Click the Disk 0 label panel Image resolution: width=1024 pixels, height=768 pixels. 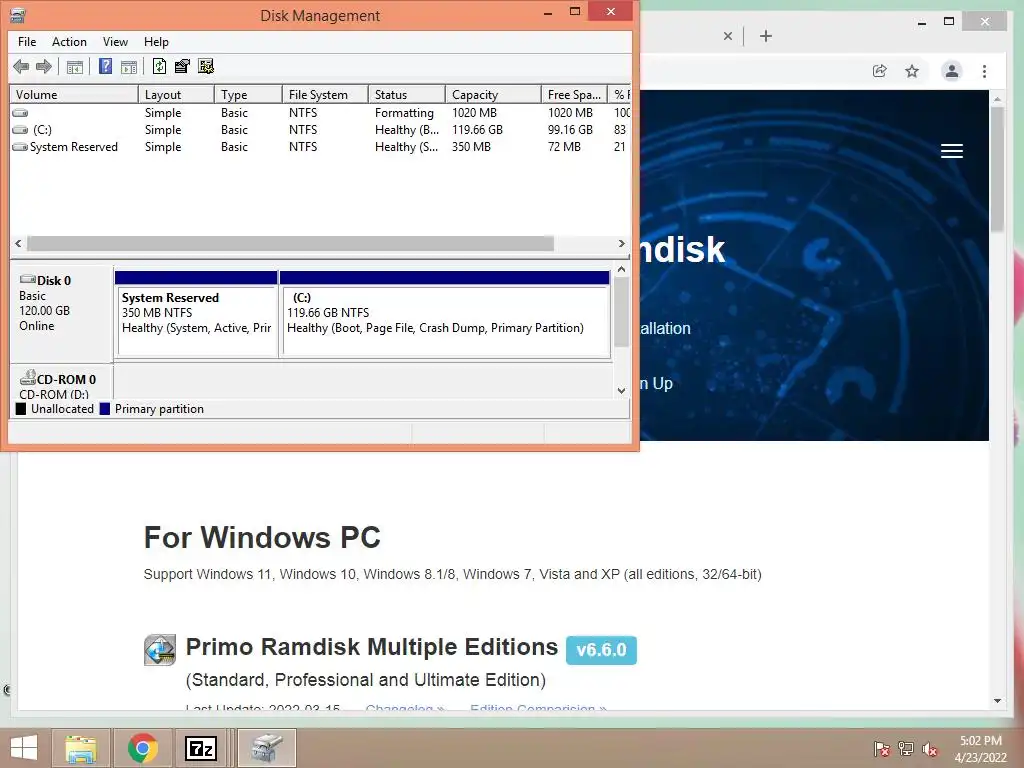62,314
